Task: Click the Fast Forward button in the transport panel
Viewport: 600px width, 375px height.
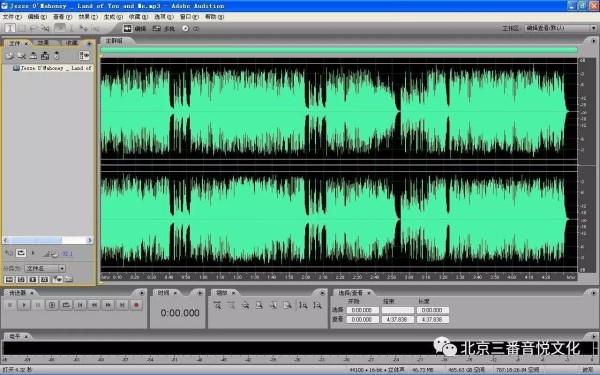Action: 108,305
